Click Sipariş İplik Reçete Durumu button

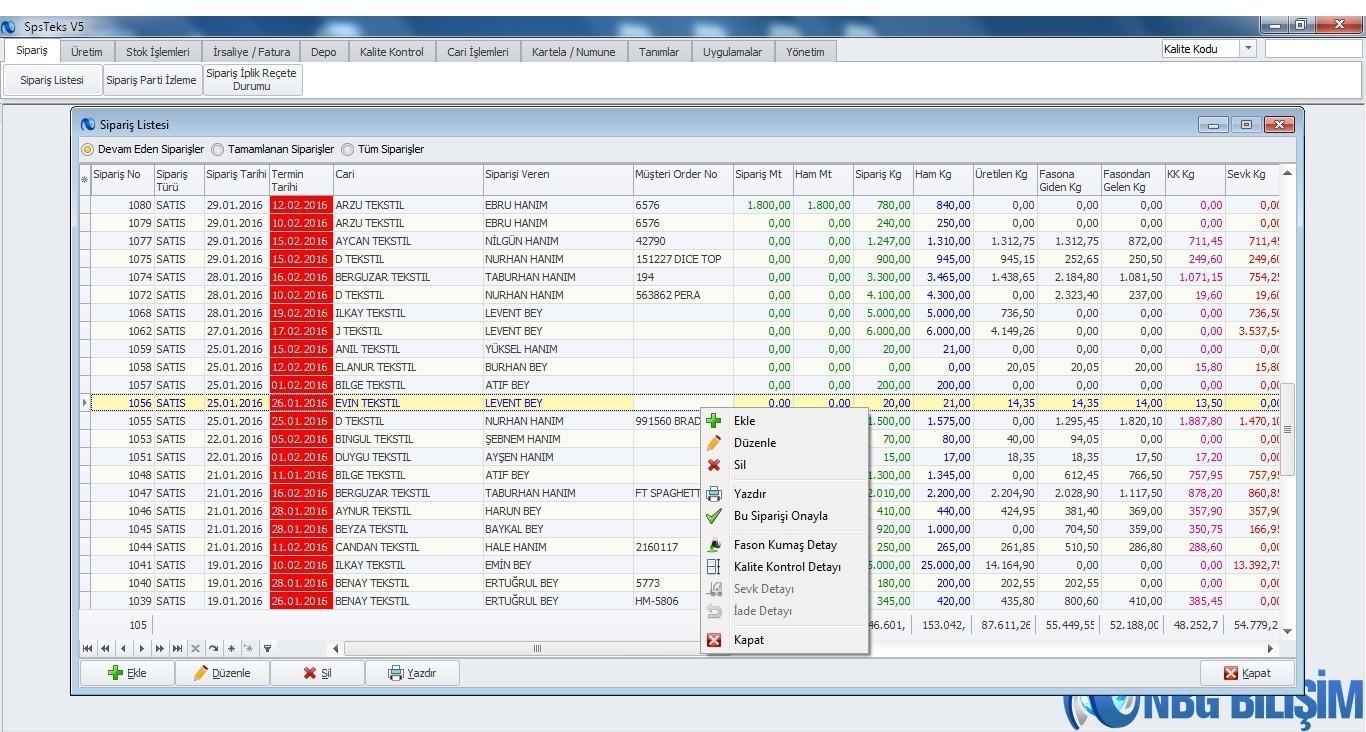pos(252,80)
